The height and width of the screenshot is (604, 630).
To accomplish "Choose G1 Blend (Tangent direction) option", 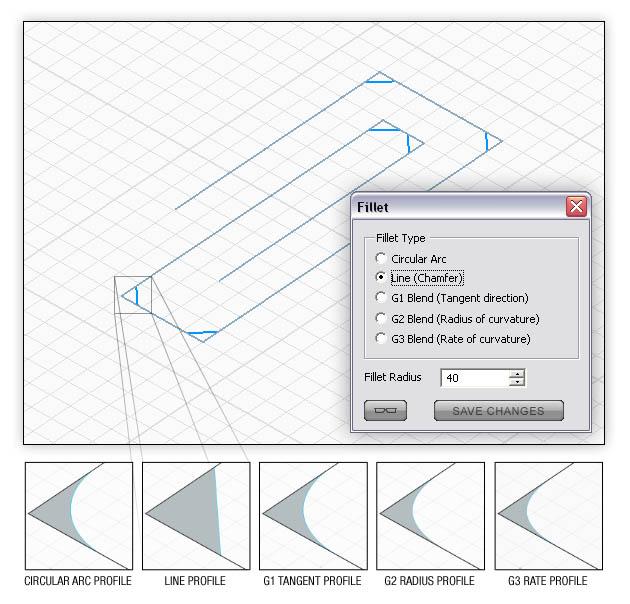I will 380,298.
